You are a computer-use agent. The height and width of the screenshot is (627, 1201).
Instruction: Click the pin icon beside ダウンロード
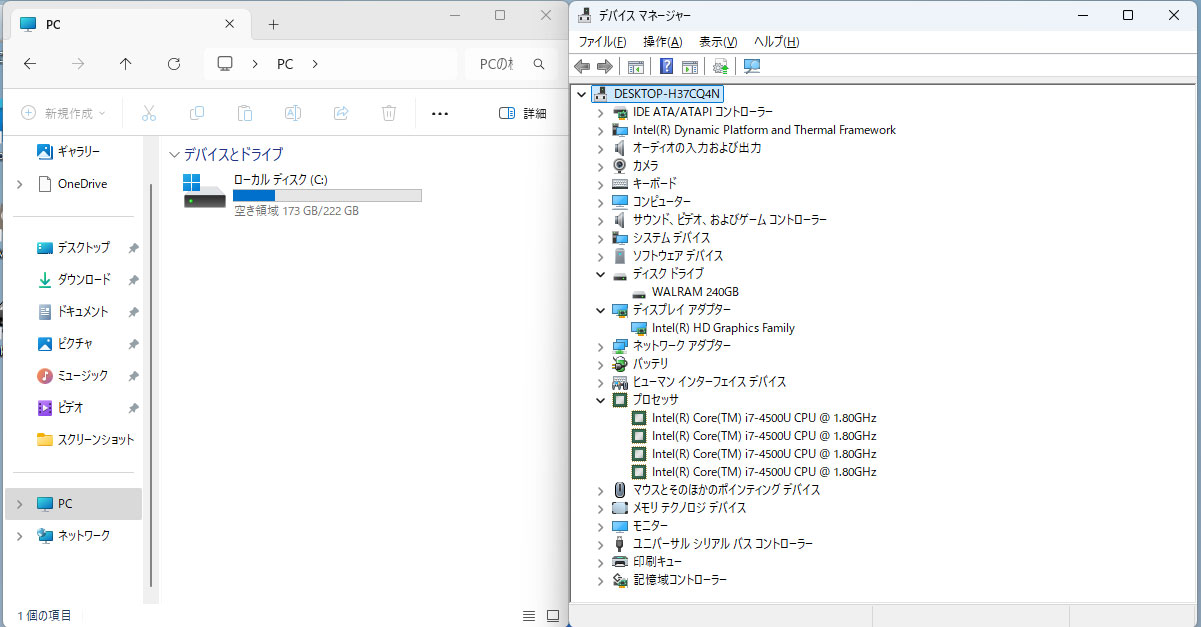[x=133, y=280]
